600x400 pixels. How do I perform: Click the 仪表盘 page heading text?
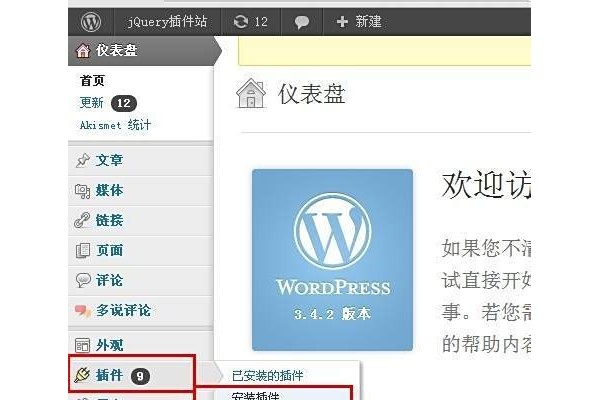[311, 94]
